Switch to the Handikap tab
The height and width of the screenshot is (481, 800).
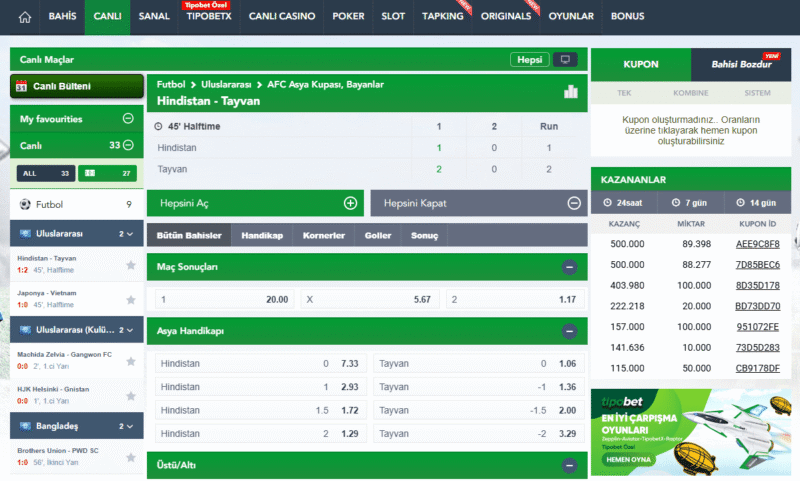pos(262,236)
